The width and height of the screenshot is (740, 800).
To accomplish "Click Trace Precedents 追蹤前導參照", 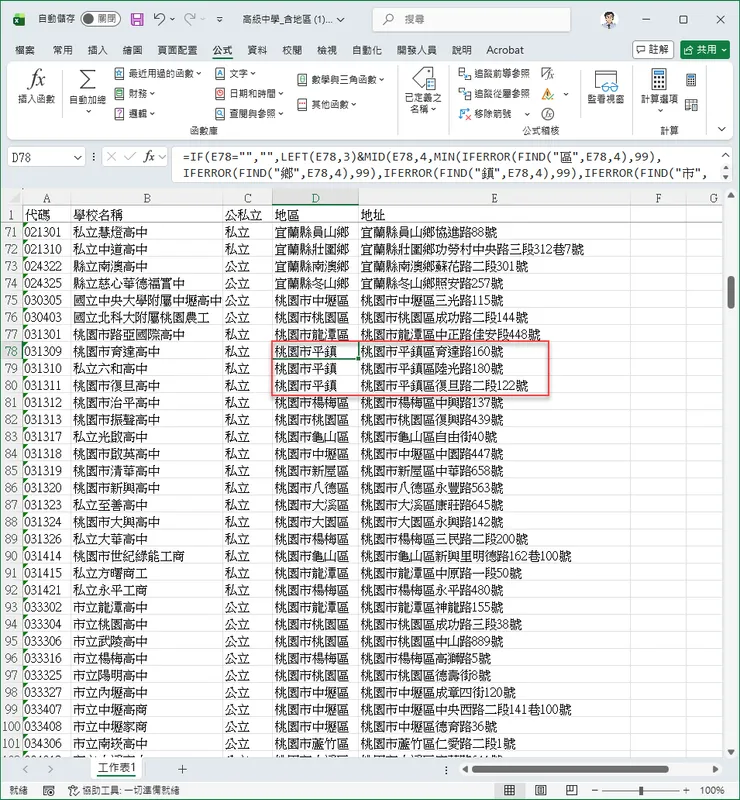I will [494, 73].
